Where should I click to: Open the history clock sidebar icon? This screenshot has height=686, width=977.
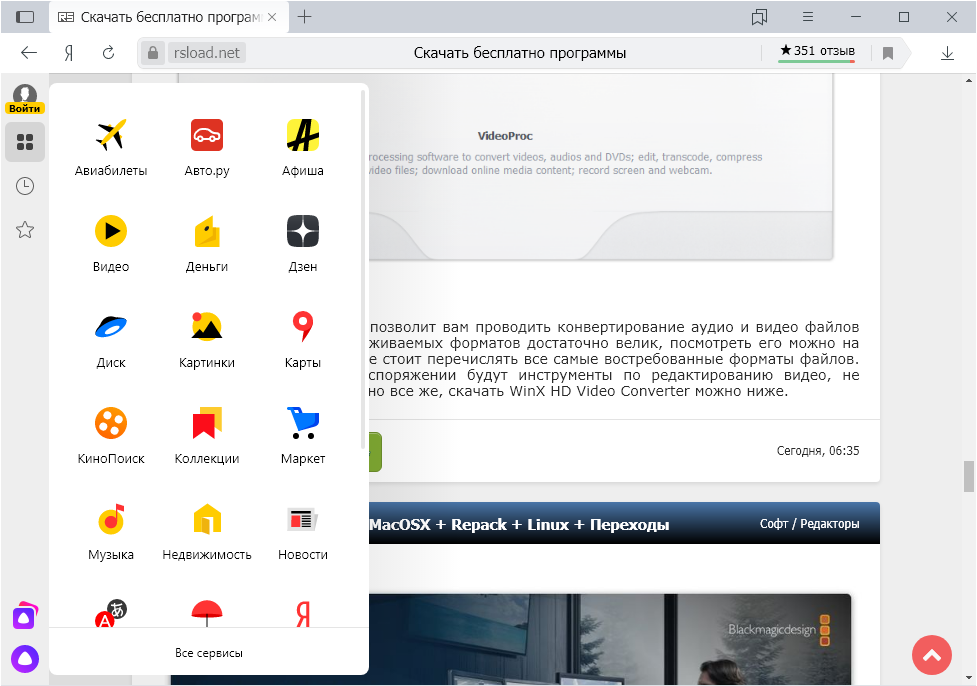(25, 186)
